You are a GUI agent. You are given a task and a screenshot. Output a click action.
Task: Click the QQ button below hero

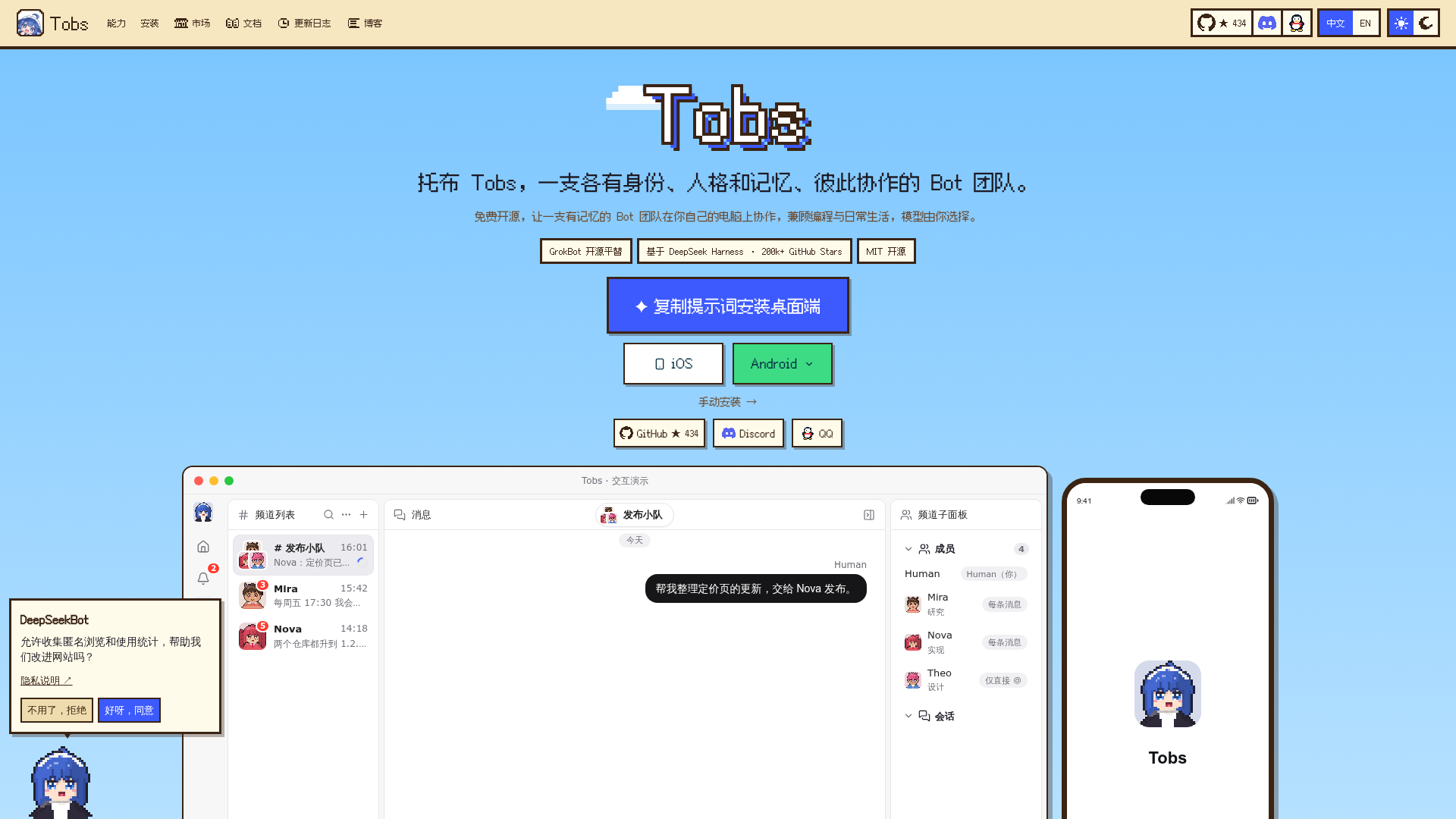(x=817, y=433)
